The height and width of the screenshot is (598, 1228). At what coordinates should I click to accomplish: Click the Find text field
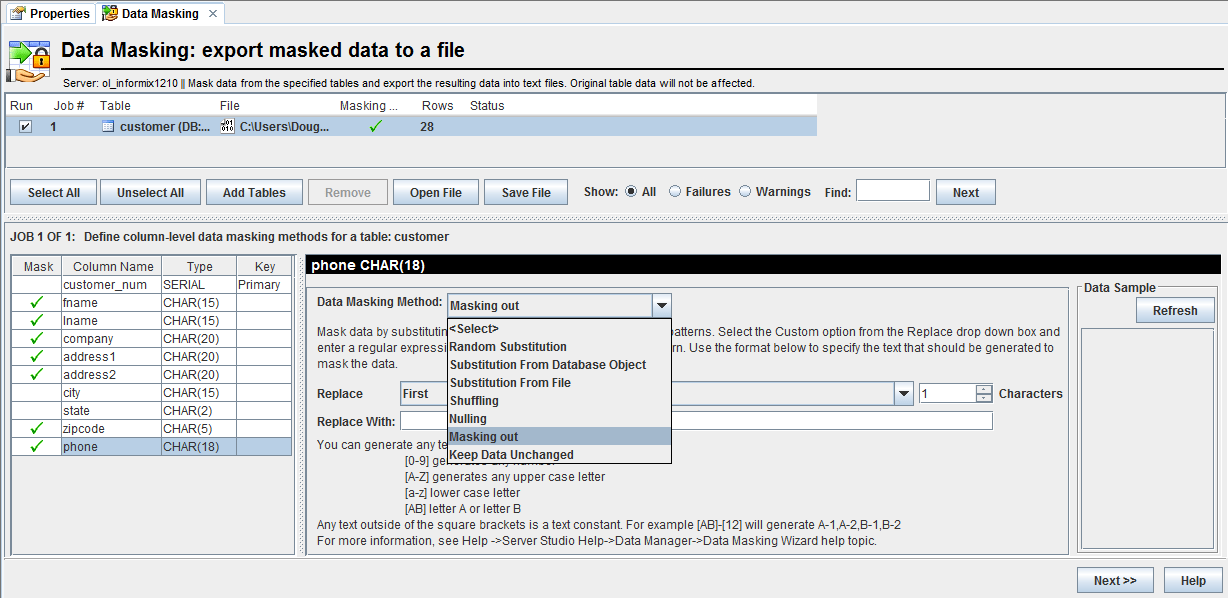(x=892, y=191)
